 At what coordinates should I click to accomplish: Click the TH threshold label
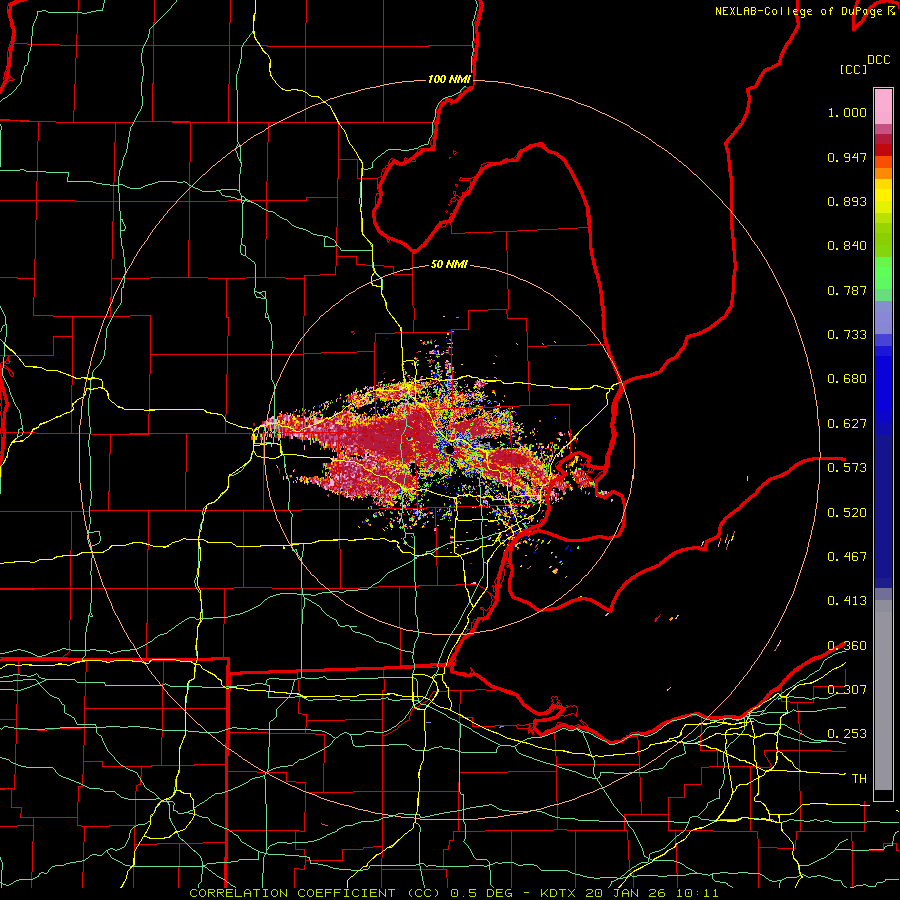(859, 778)
